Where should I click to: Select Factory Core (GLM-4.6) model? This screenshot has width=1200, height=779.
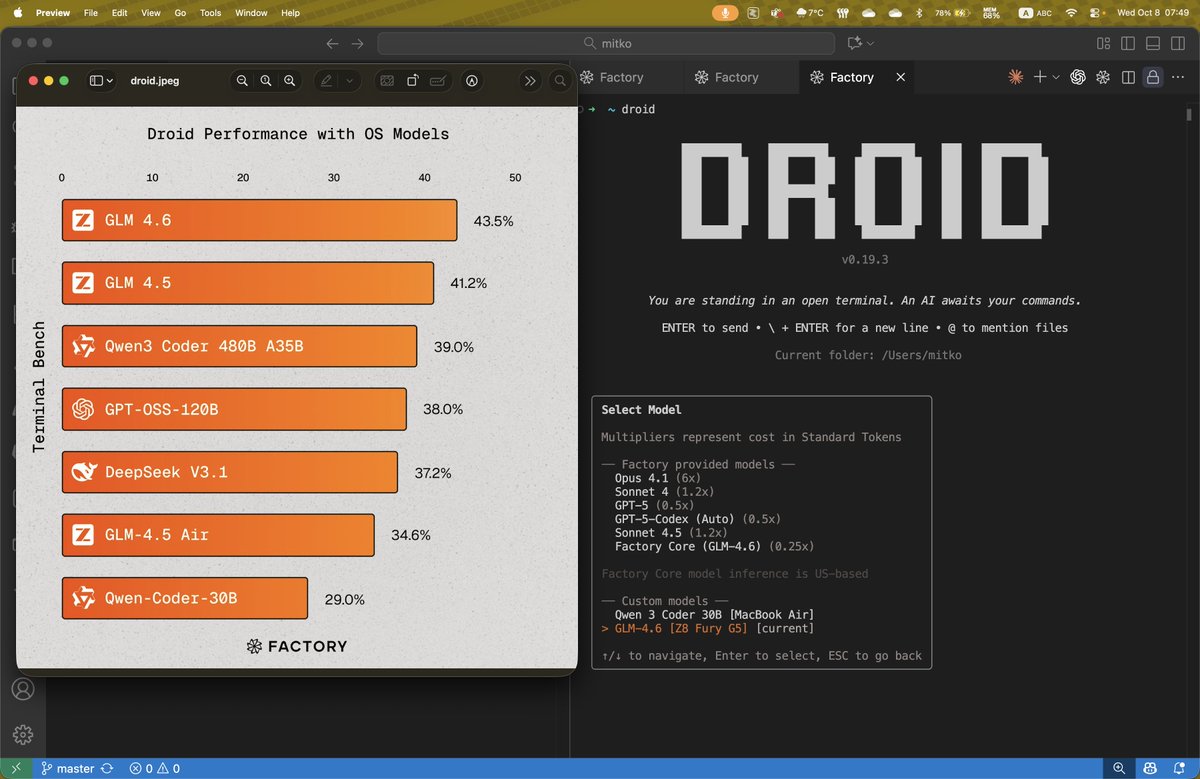coord(714,547)
